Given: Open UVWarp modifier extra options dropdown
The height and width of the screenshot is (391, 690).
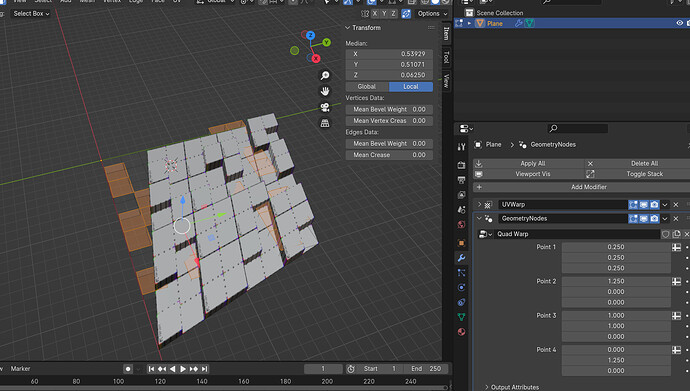Looking at the screenshot, I should 665,205.
